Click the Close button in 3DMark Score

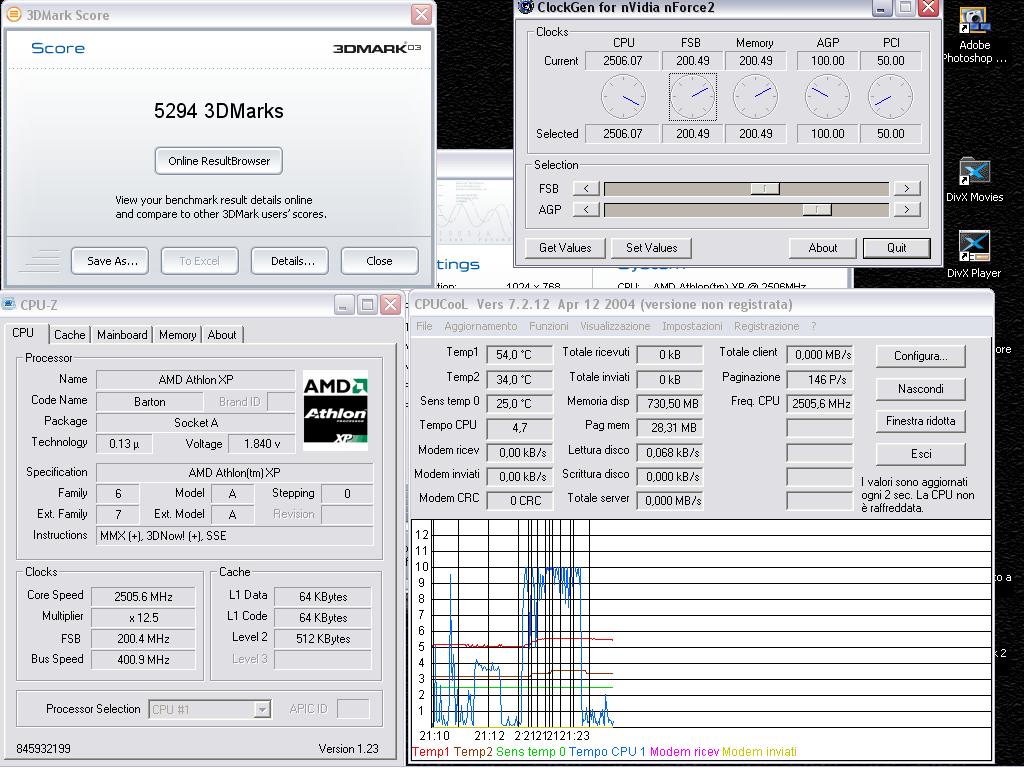[x=379, y=261]
